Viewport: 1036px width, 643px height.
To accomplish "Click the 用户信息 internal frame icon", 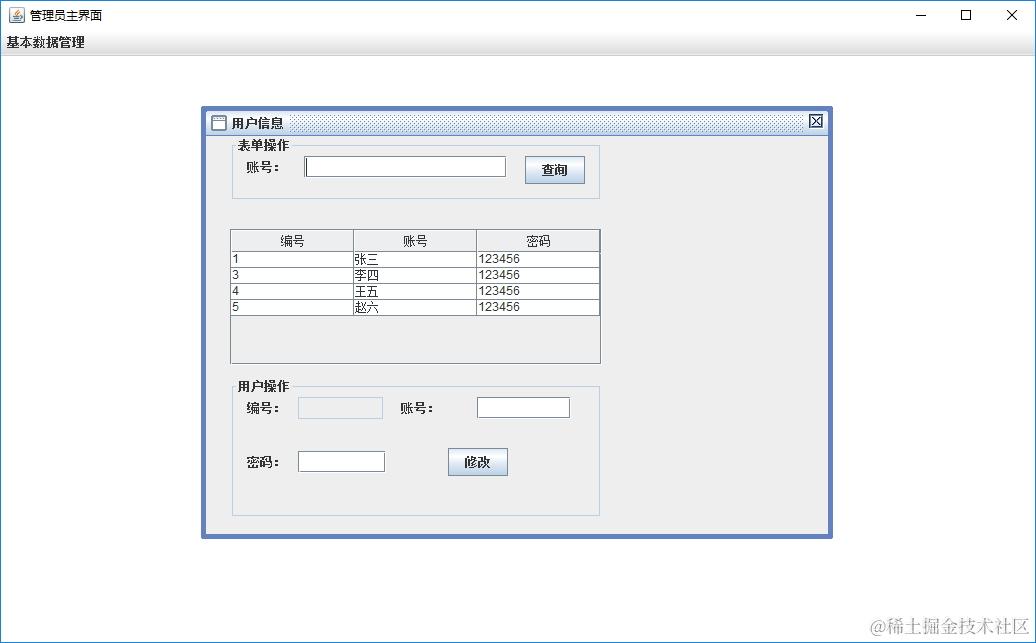I will pos(219,121).
